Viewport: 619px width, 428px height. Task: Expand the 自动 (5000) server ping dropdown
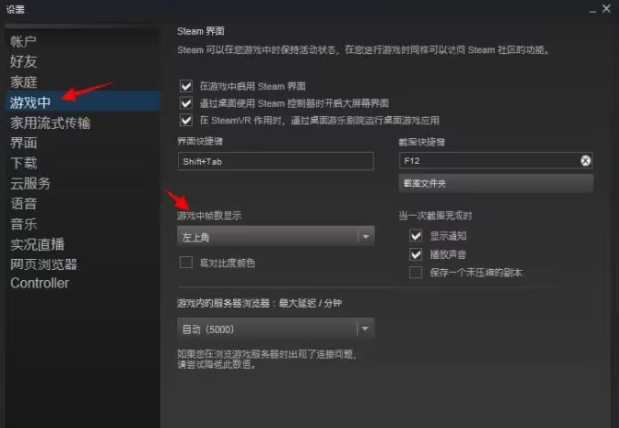[276, 329]
